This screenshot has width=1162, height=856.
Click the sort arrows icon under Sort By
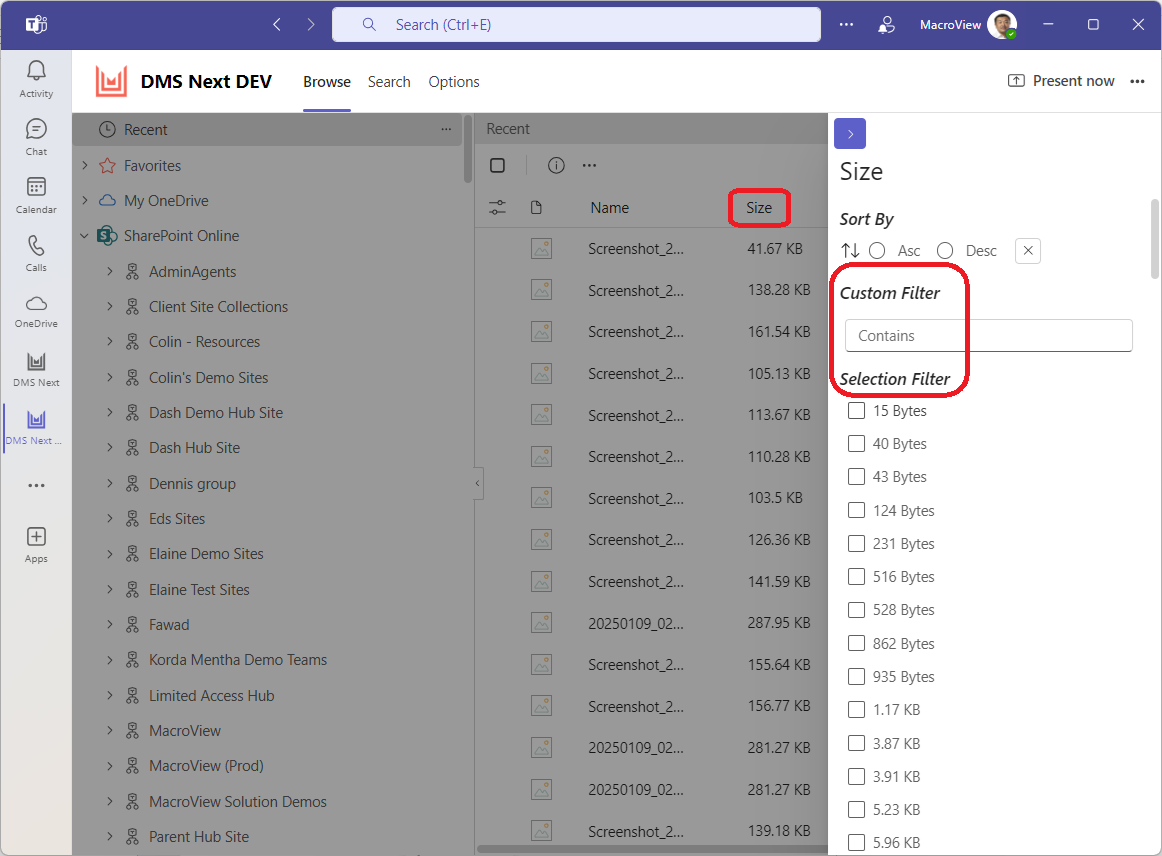pyautogui.click(x=850, y=251)
